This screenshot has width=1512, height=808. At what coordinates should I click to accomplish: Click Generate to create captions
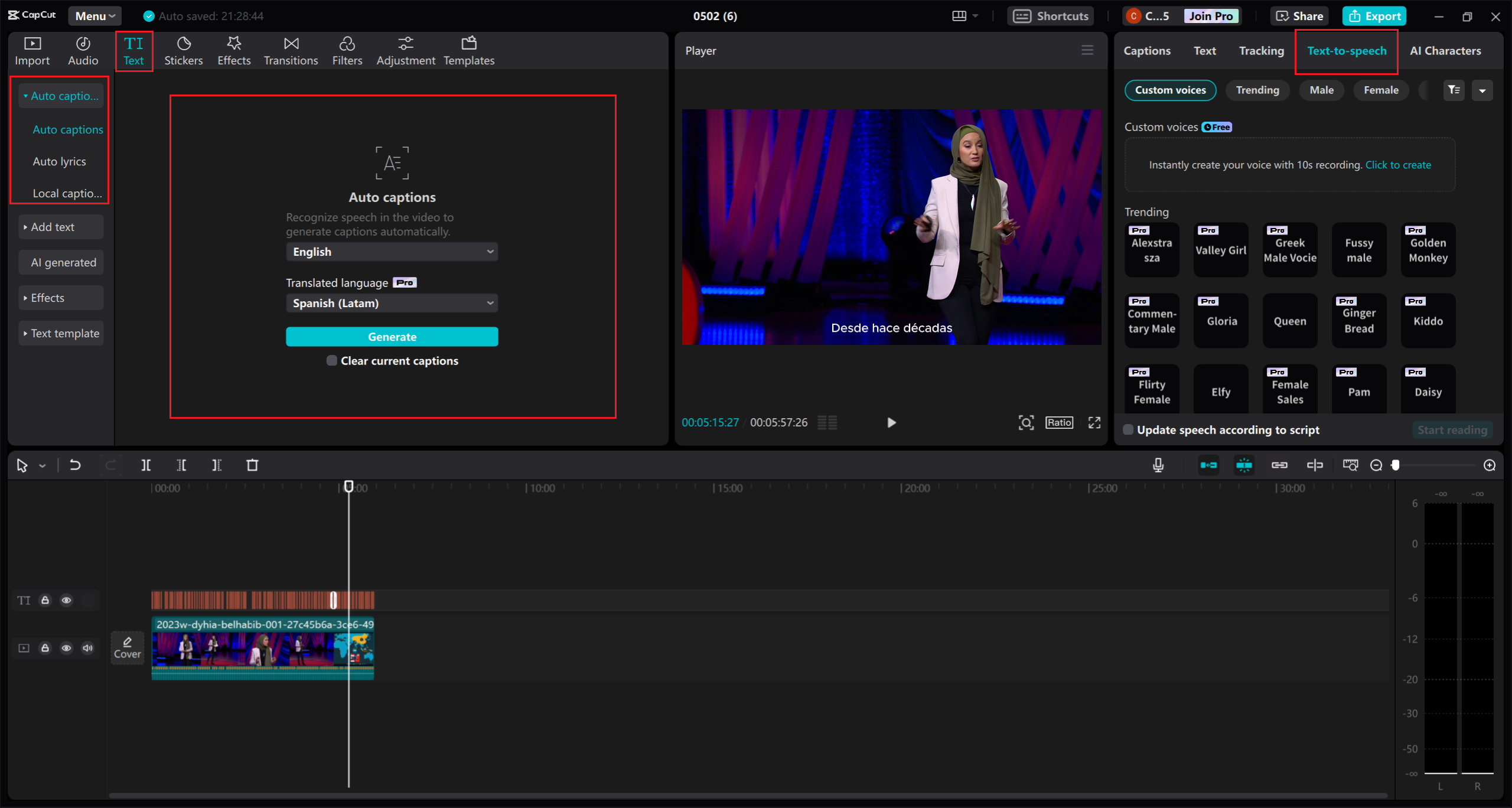392,336
